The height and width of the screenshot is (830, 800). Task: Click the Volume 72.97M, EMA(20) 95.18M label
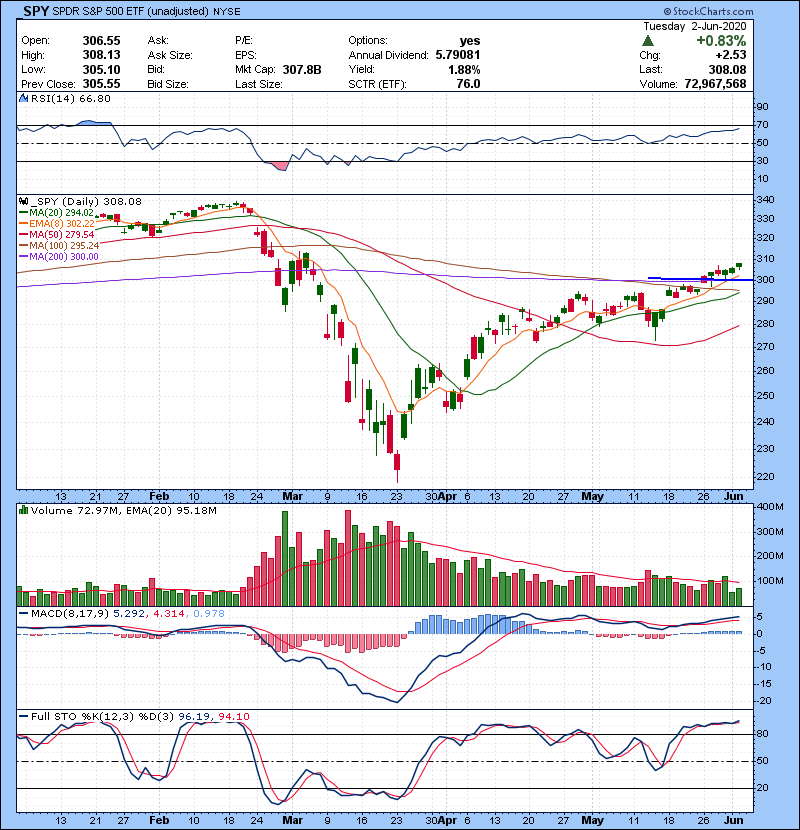click(123, 511)
